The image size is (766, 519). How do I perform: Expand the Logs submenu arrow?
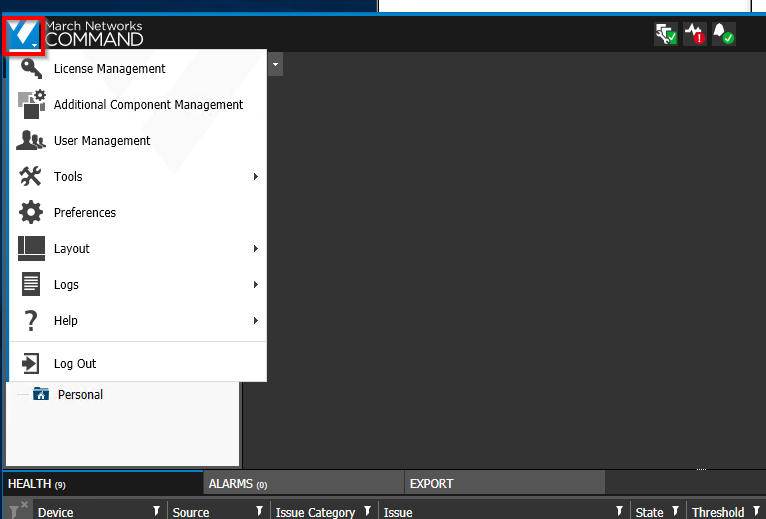255,285
